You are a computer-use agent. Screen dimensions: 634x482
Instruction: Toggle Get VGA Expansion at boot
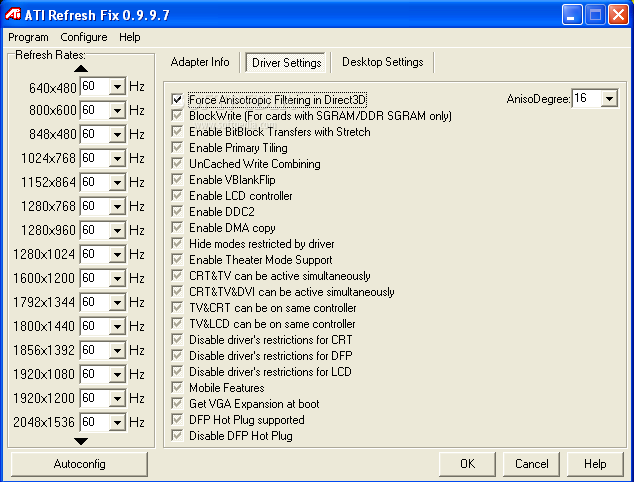click(x=177, y=404)
